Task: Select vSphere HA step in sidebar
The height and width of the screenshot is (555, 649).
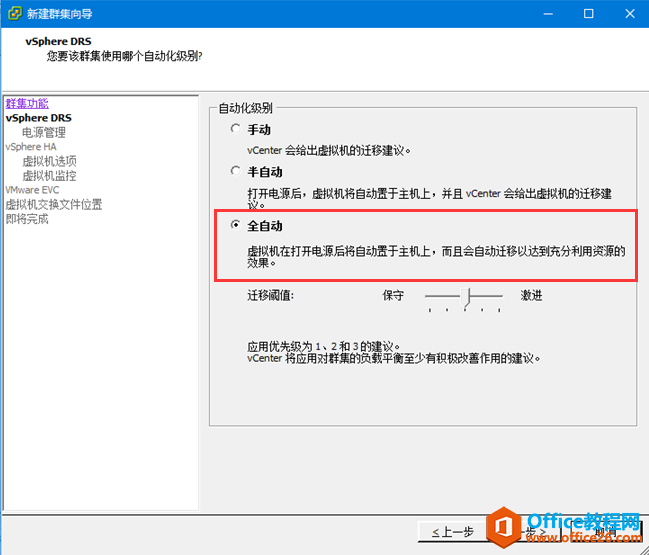Action: point(31,147)
